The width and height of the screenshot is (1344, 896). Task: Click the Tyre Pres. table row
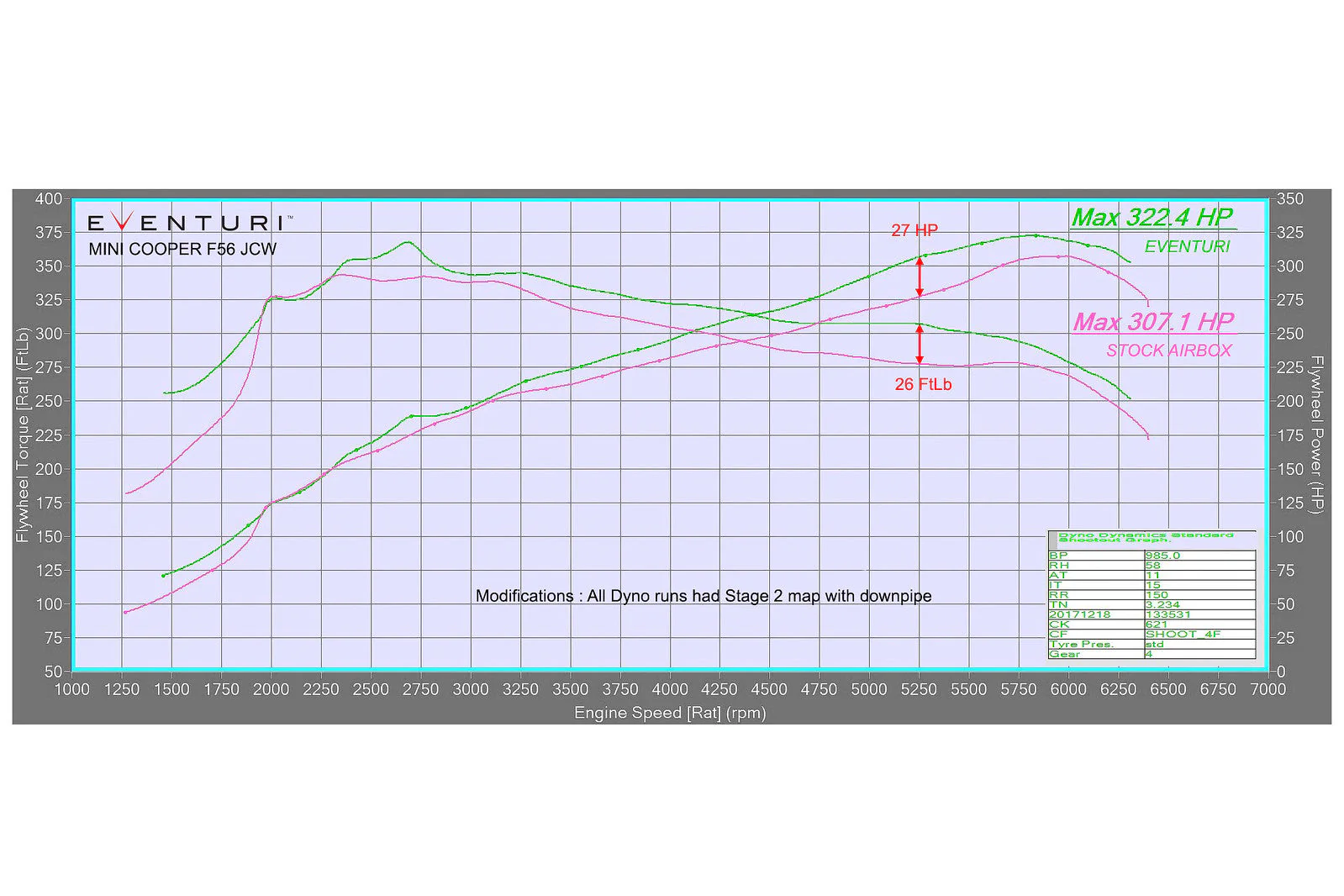[x=1152, y=644]
